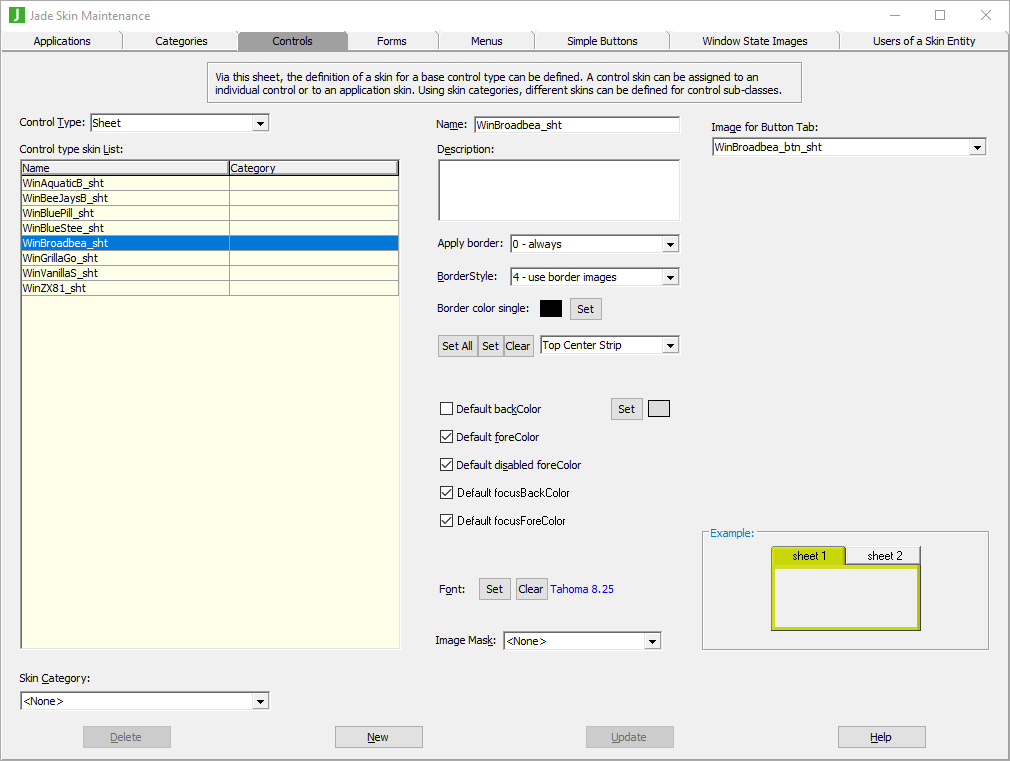Click Set All border images button

[457, 346]
